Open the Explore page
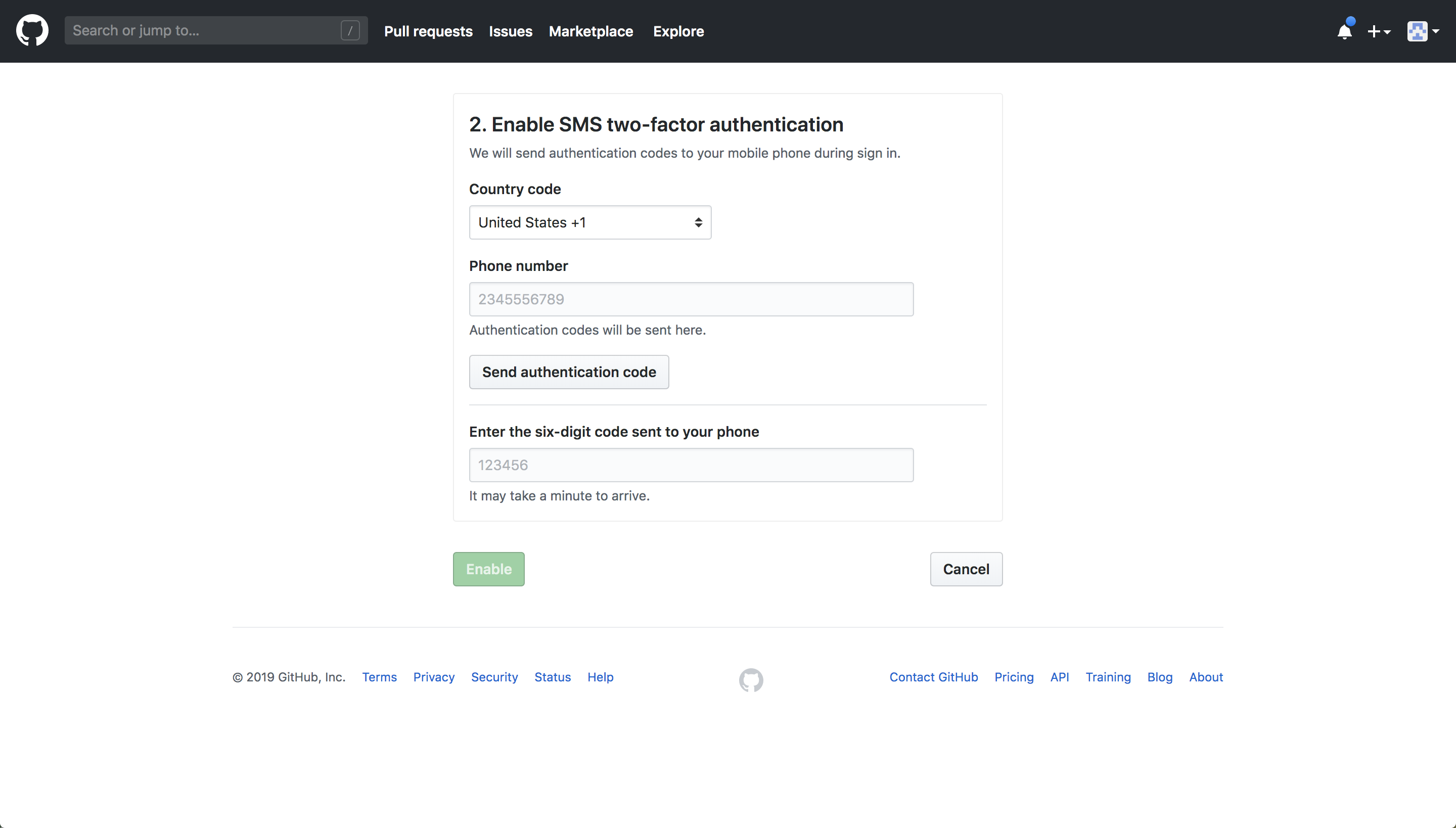 pyautogui.click(x=678, y=31)
